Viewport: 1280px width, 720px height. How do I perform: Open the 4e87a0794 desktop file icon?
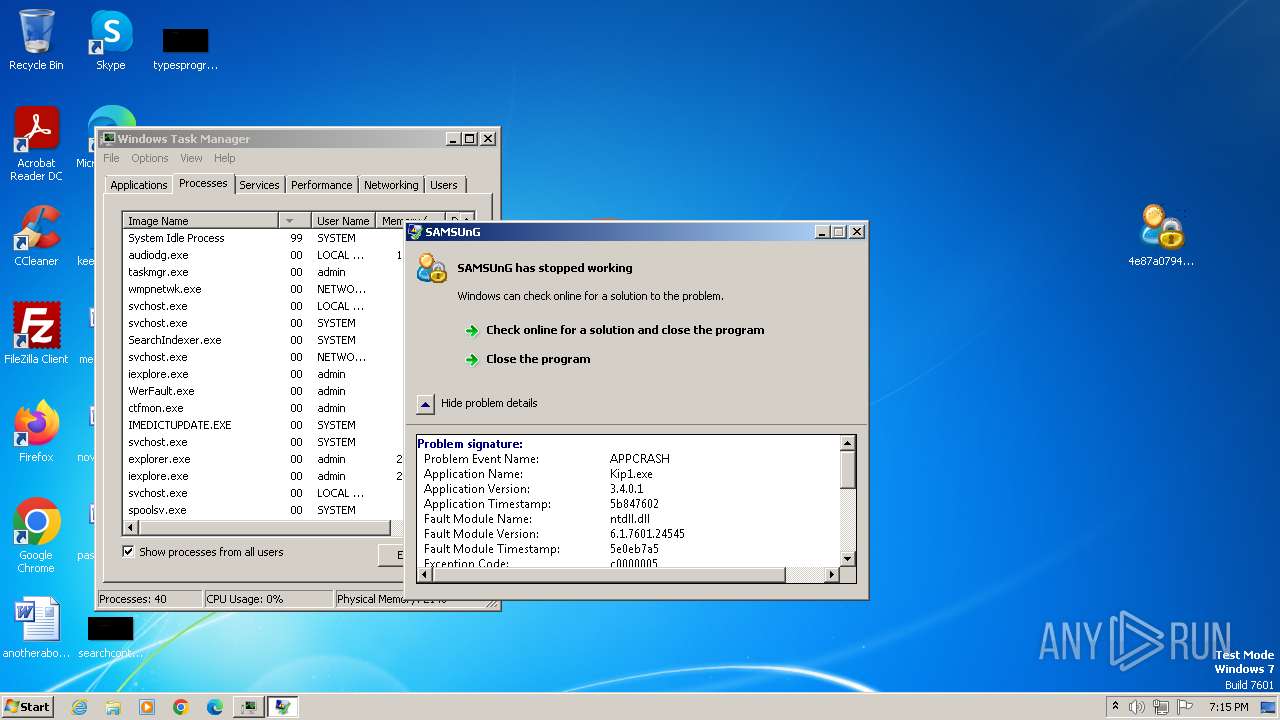1161,235
